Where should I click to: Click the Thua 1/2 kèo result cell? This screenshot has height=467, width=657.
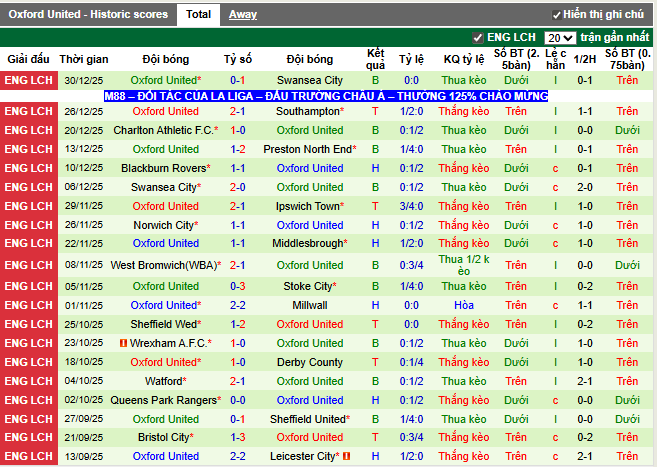pyautogui.click(x=464, y=265)
